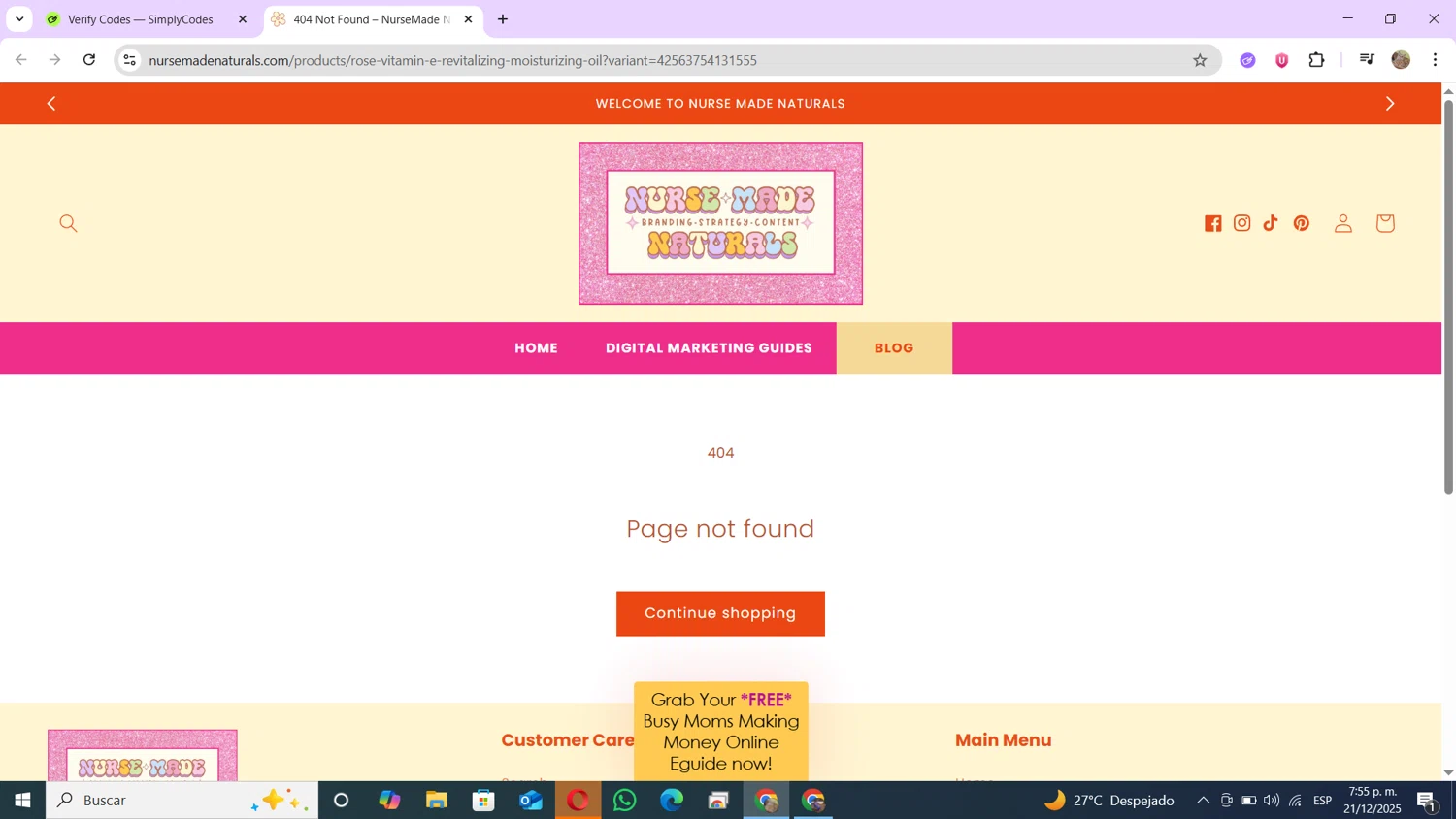View site information icon in address bar
The height and width of the screenshot is (819, 1456).
129,60
